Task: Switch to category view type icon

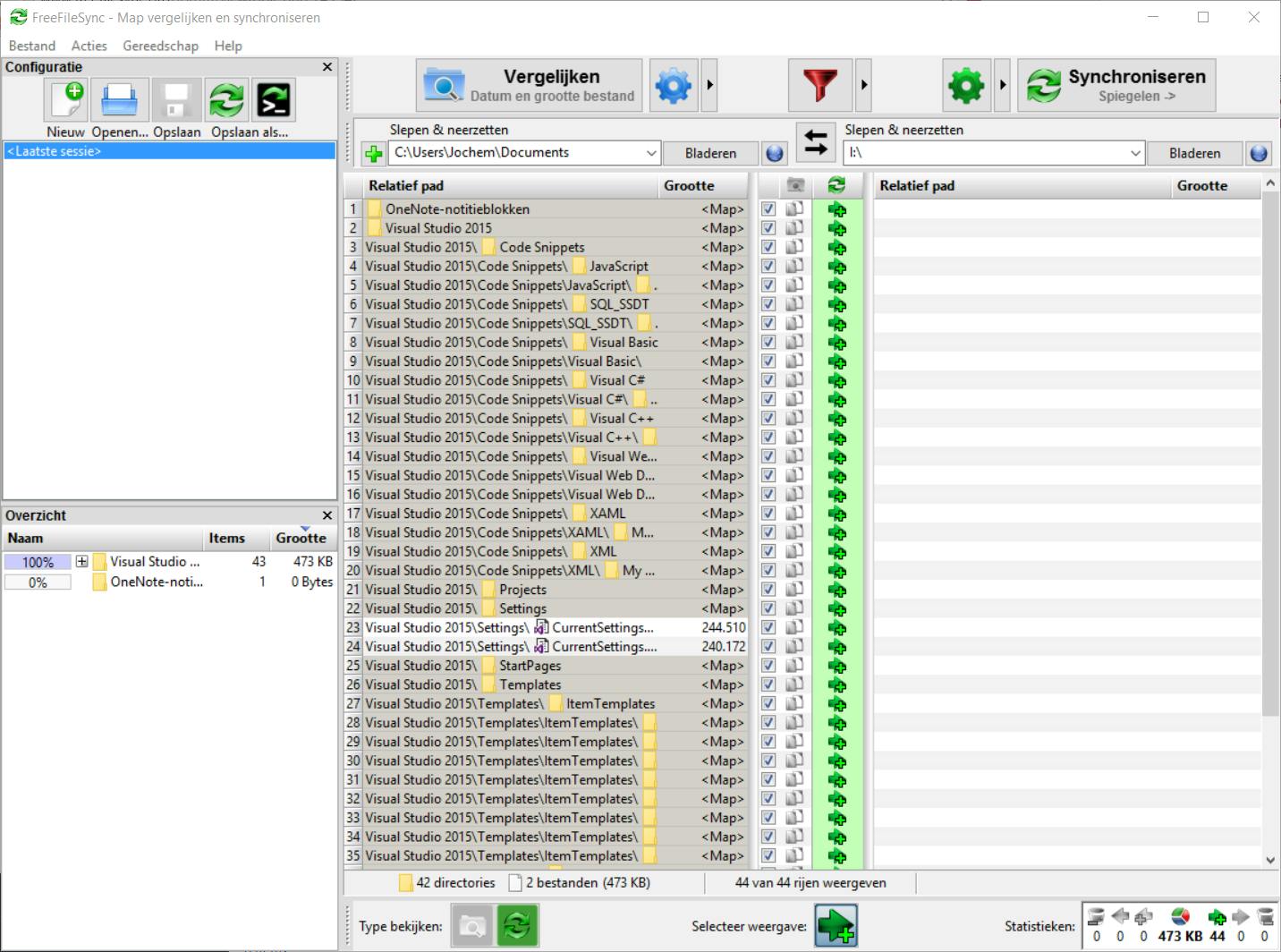Action: 472,925
